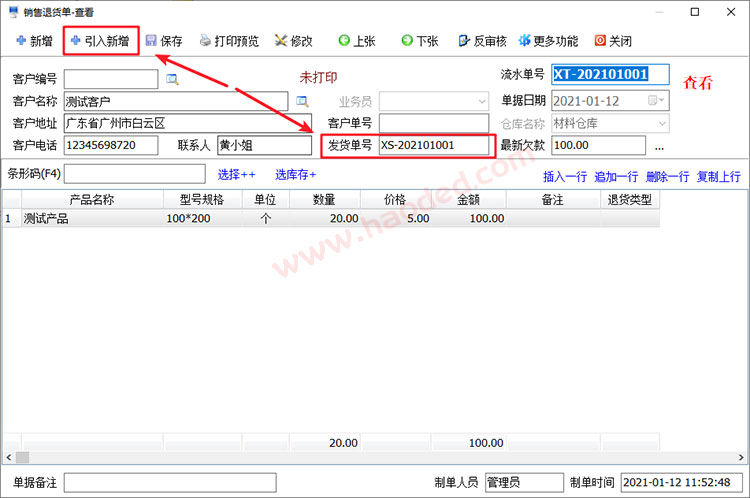Viewport: 750px width, 498px height.
Task: Open the 单据日期 calendar picker icon
Action: [656, 100]
